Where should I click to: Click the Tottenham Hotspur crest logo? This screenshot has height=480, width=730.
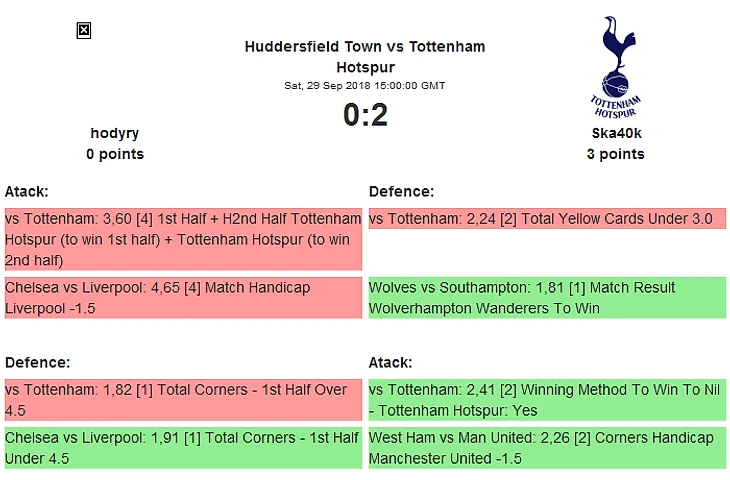(616, 66)
